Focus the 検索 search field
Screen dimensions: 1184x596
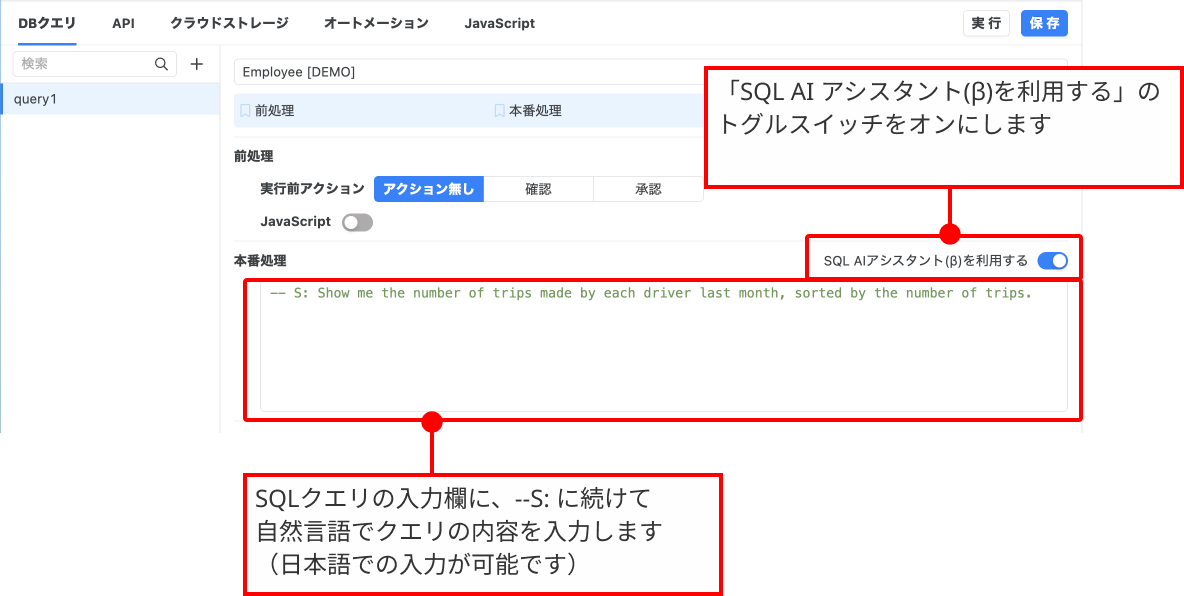click(x=85, y=64)
